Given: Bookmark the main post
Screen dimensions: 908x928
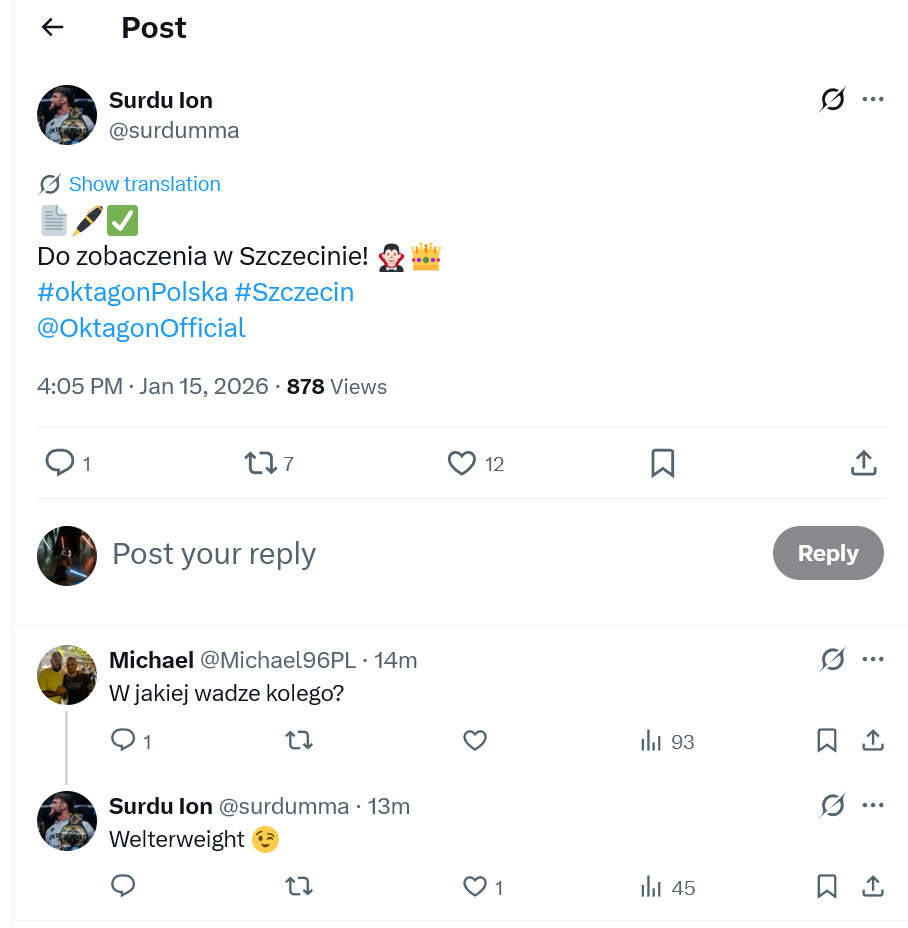Looking at the screenshot, I should pyautogui.click(x=662, y=463).
